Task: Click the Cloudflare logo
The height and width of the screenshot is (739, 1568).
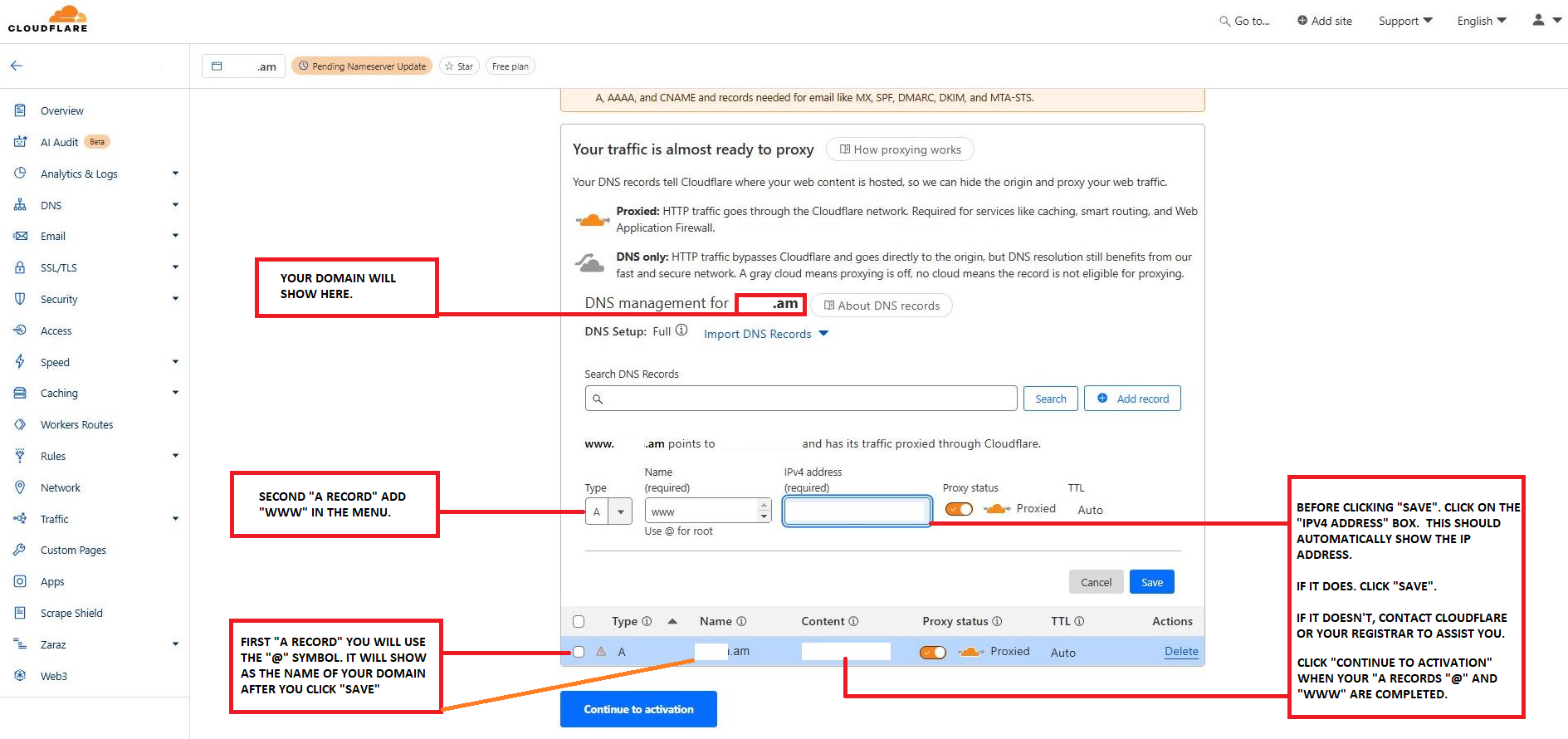Action: point(48,19)
